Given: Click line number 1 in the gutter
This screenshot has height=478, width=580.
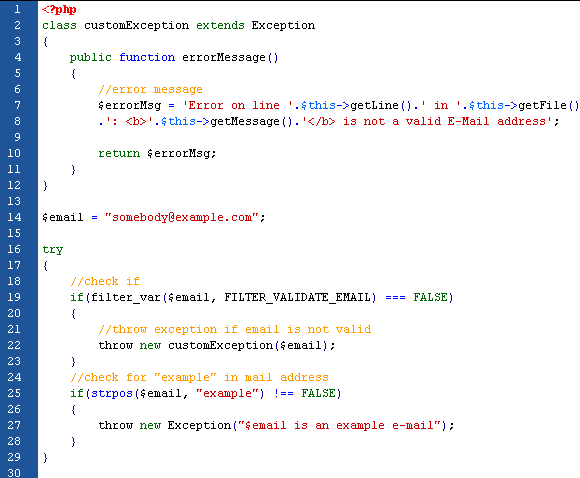Looking at the screenshot, I should [x=17, y=9].
